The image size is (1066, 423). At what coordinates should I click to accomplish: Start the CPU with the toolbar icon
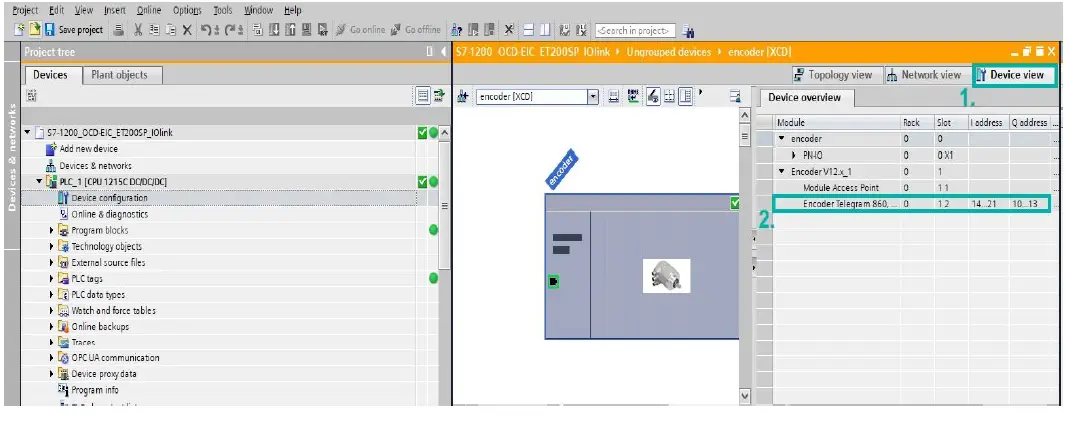point(473,30)
